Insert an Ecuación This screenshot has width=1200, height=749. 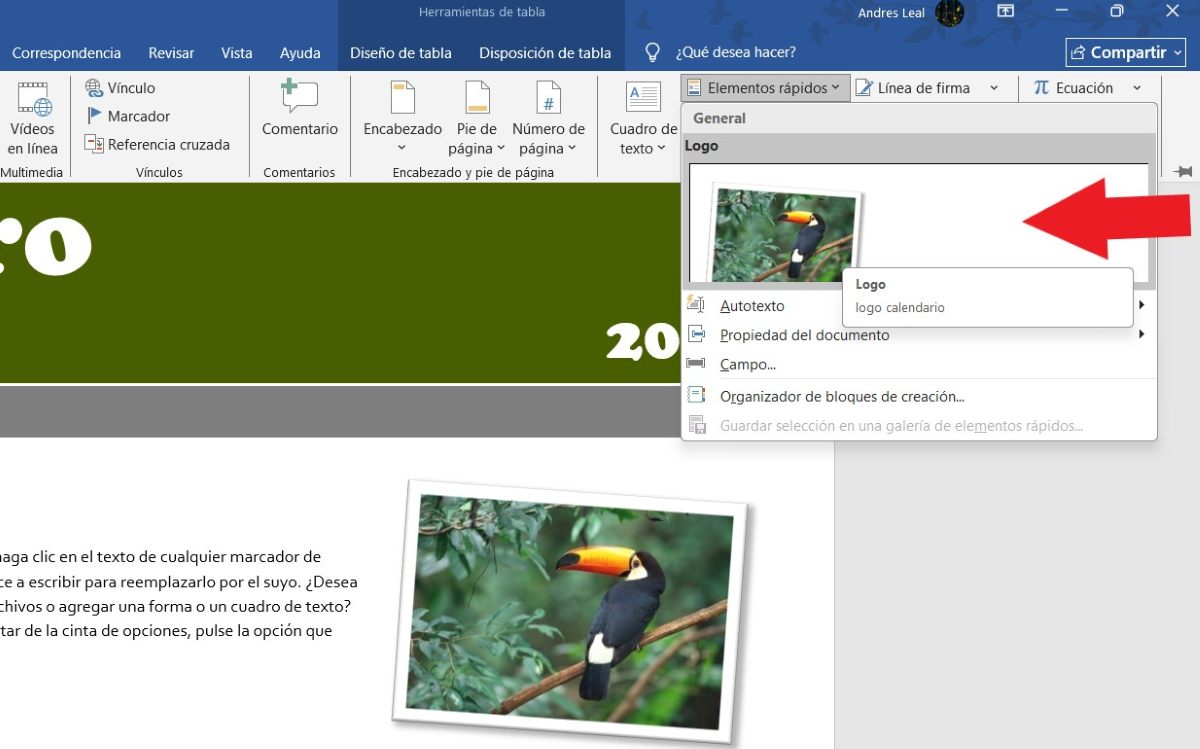point(1073,88)
